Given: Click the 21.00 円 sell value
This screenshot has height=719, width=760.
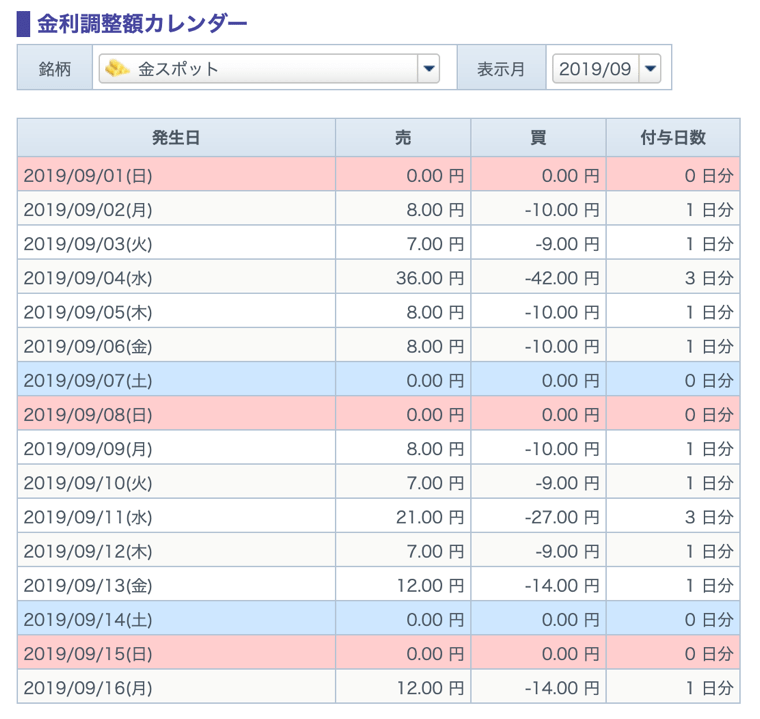Looking at the screenshot, I should 430,517.
